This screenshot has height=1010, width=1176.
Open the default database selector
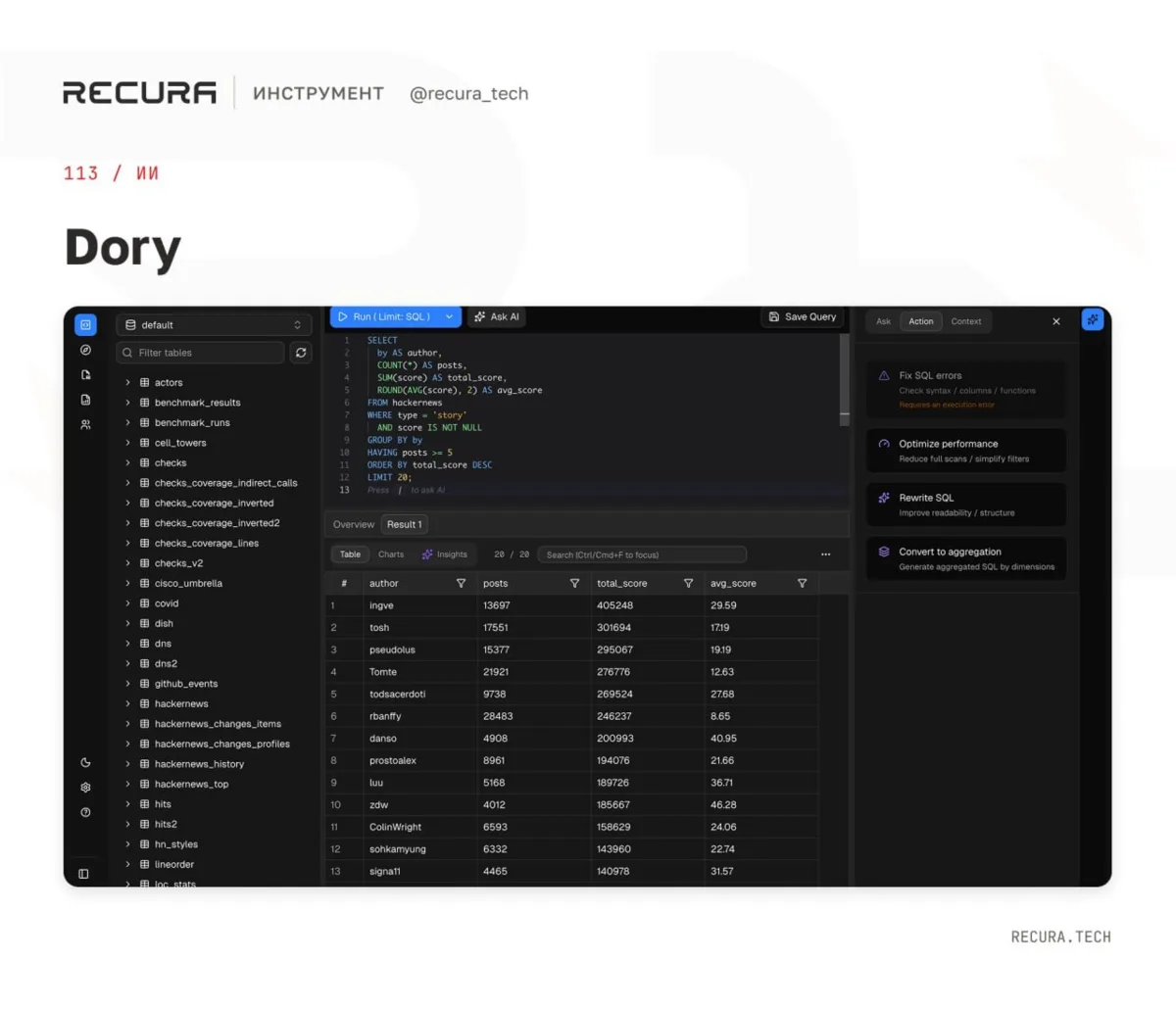point(214,325)
